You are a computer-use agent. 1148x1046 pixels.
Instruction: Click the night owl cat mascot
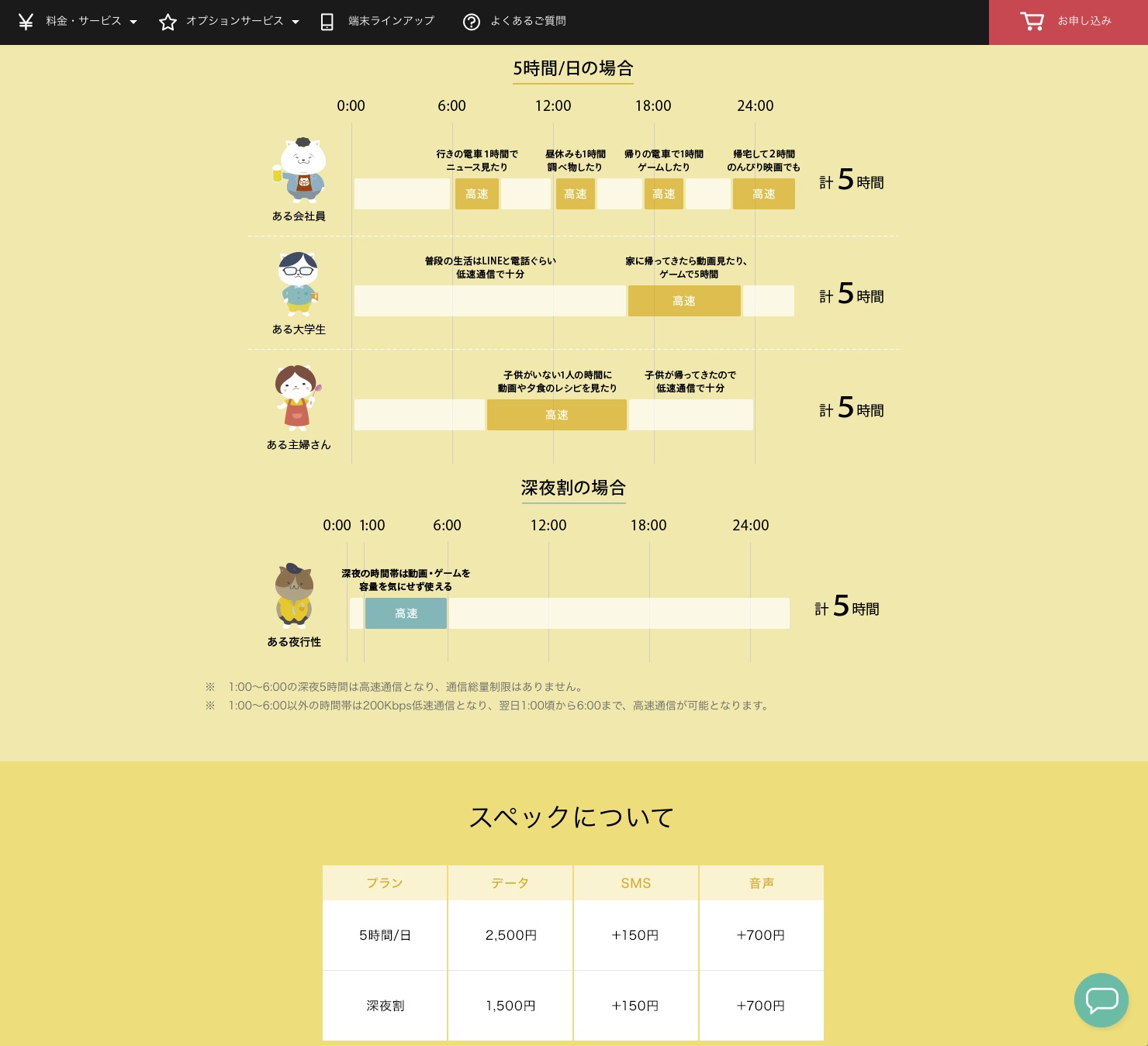coord(294,595)
